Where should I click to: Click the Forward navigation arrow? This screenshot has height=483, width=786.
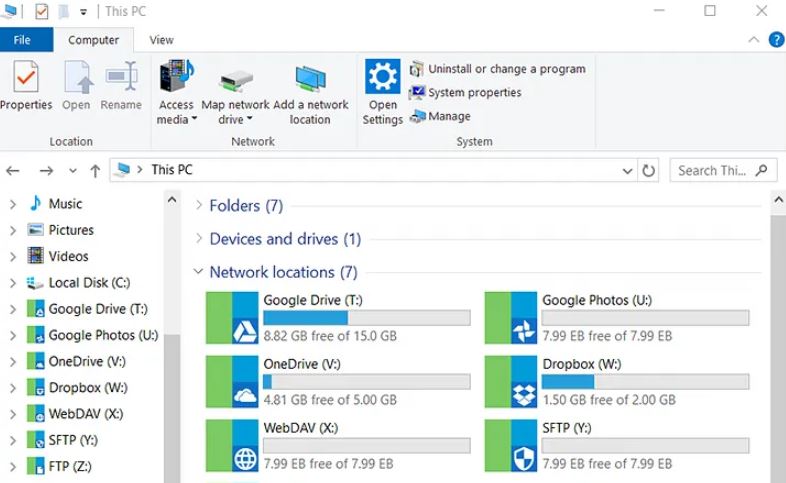point(46,171)
